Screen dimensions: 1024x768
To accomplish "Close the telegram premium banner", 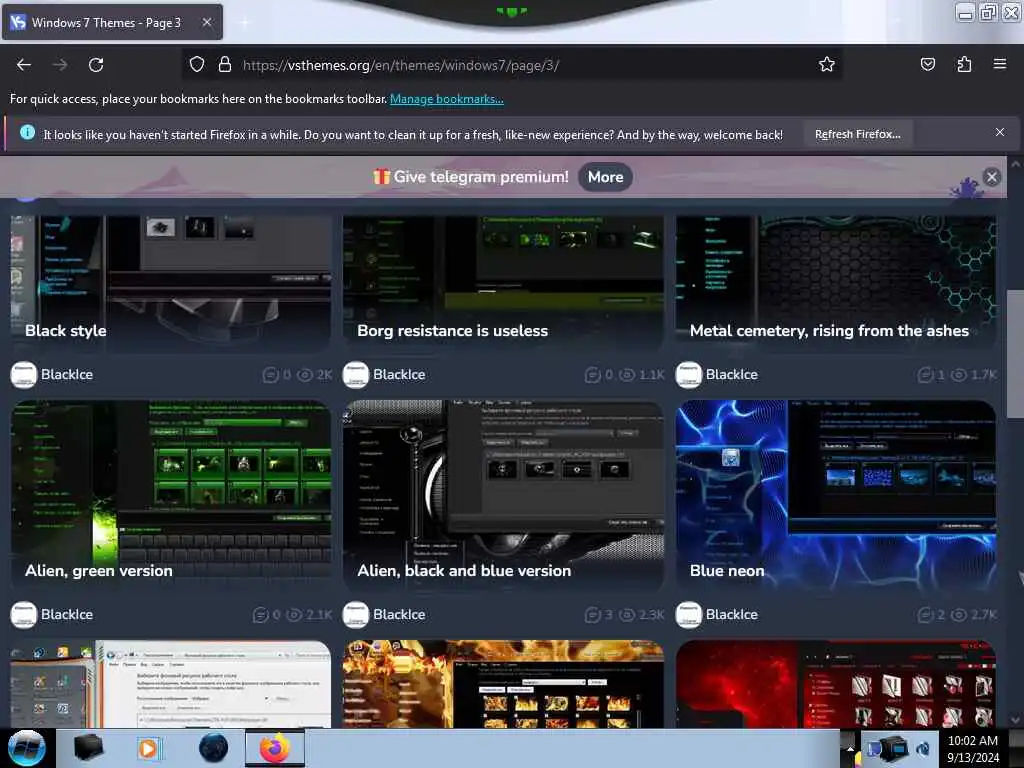I will point(991,177).
